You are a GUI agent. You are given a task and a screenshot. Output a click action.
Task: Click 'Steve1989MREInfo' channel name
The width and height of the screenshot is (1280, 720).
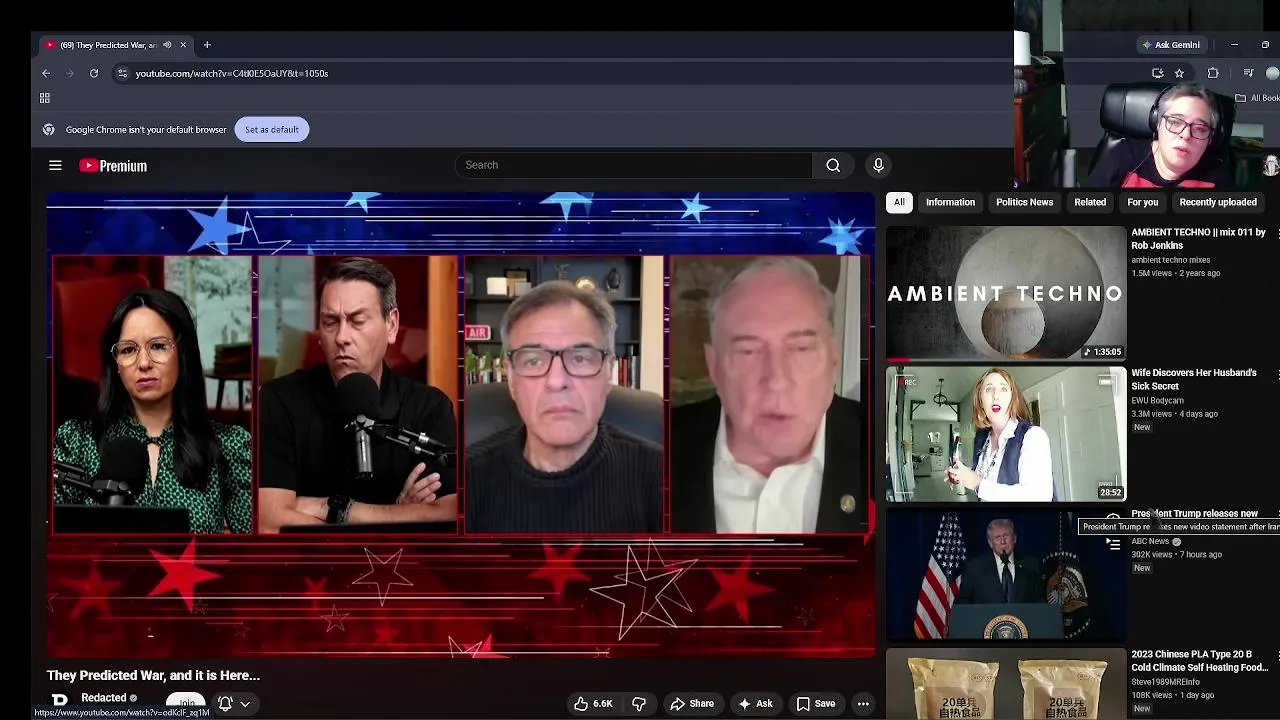click(x=1166, y=682)
